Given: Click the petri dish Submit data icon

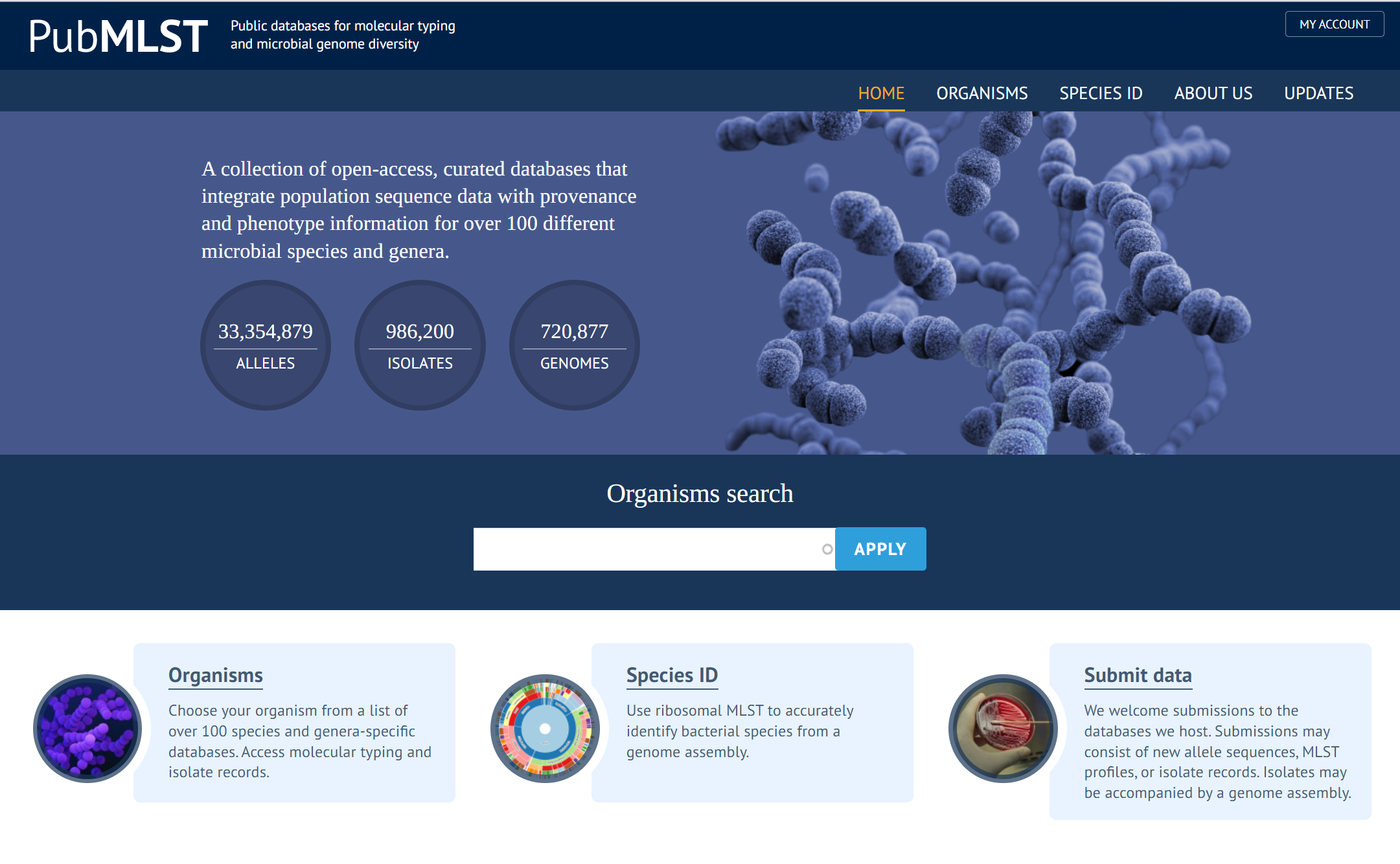Looking at the screenshot, I should pos(1003,729).
